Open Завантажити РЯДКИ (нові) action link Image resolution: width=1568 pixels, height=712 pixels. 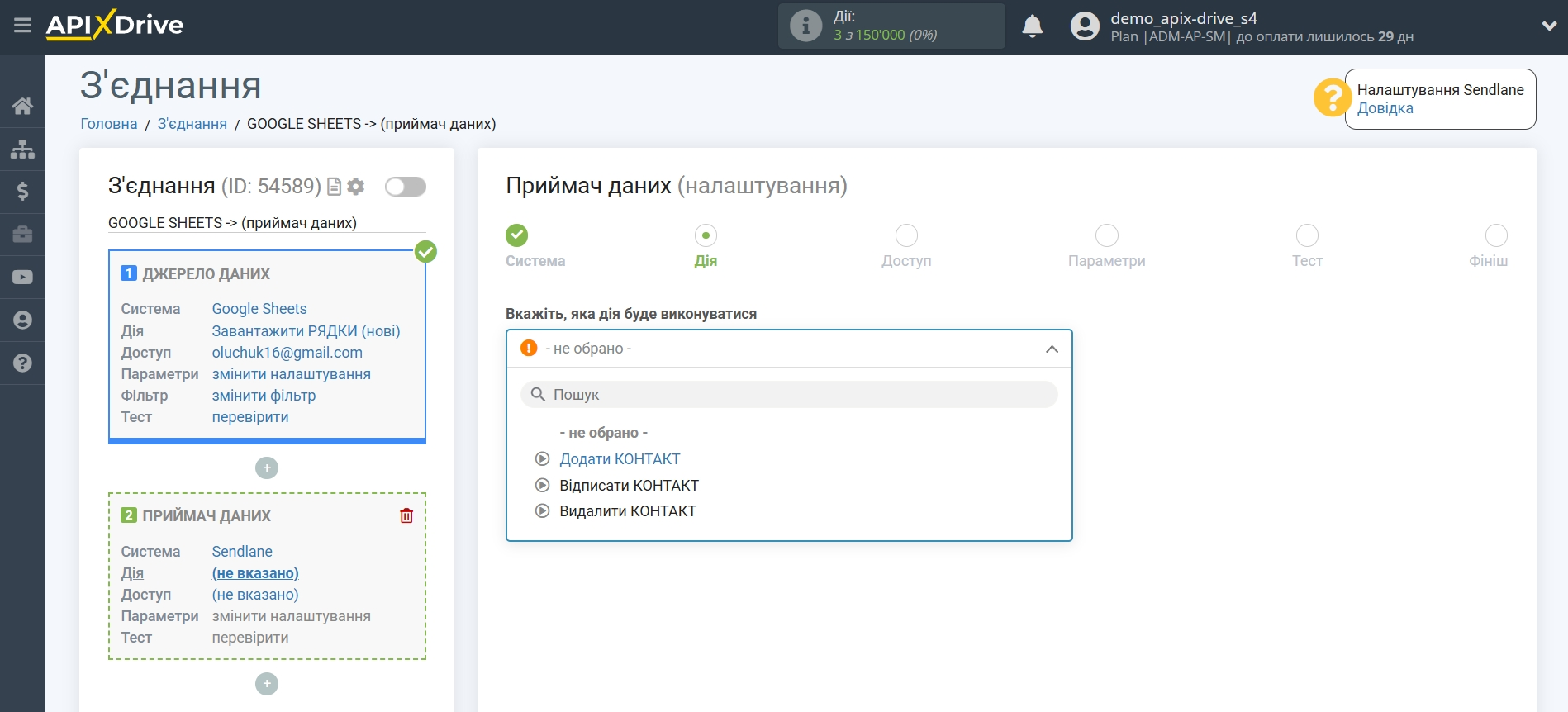coord(306,331)
